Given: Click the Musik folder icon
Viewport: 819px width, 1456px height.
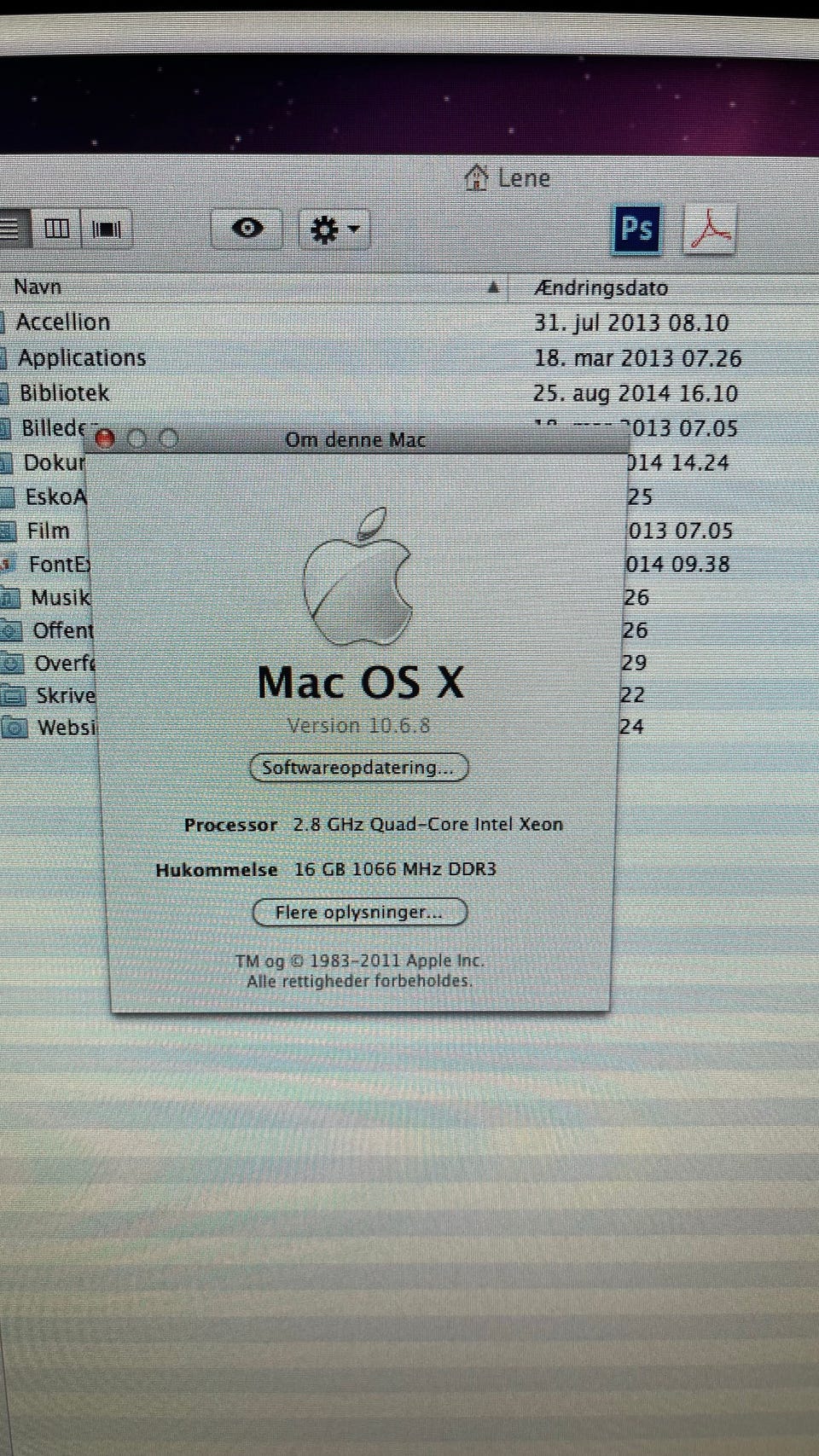Looking at the screenshot, I should click(x=10, y=598).
